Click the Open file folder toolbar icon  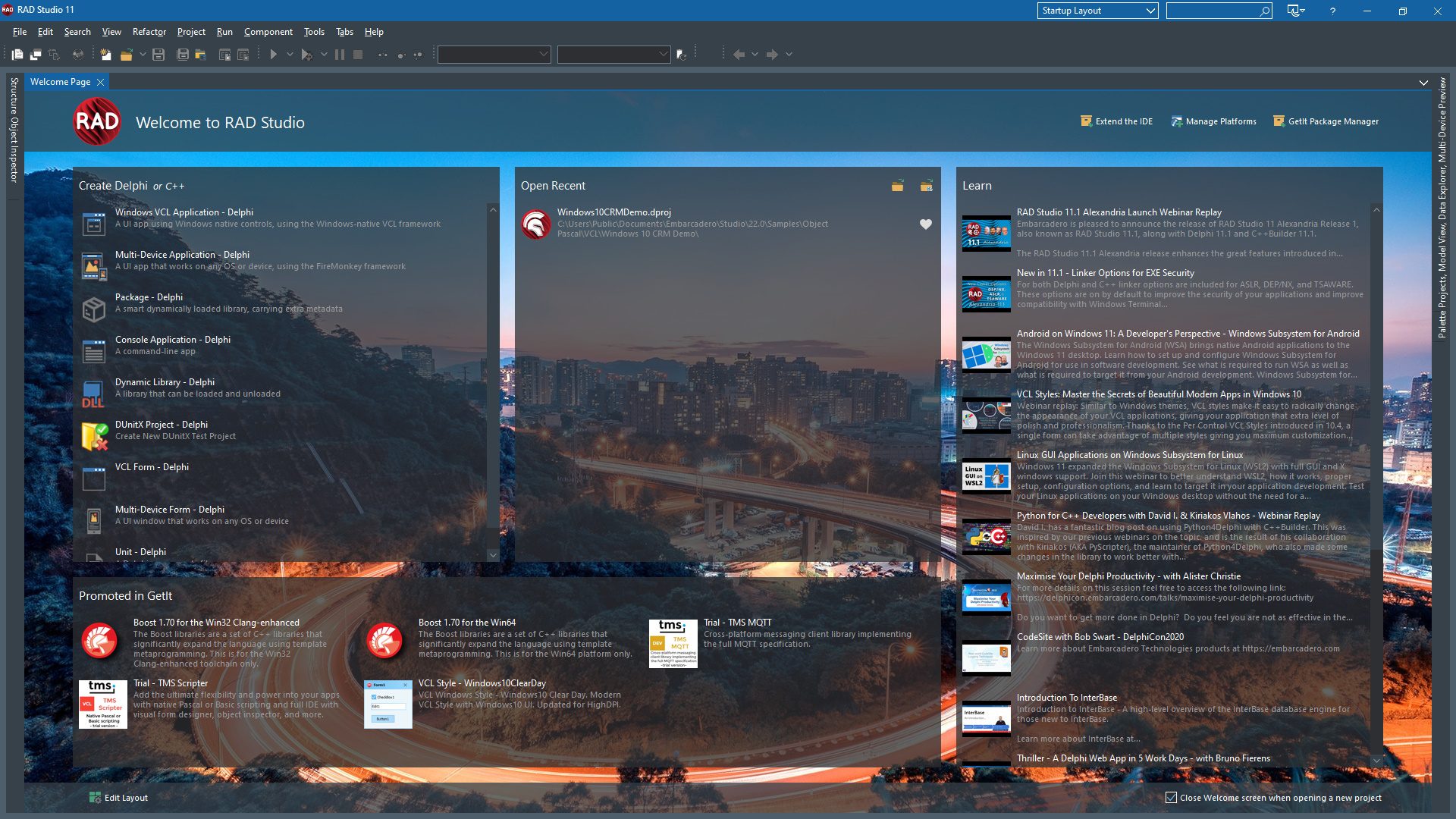(126, 55)
